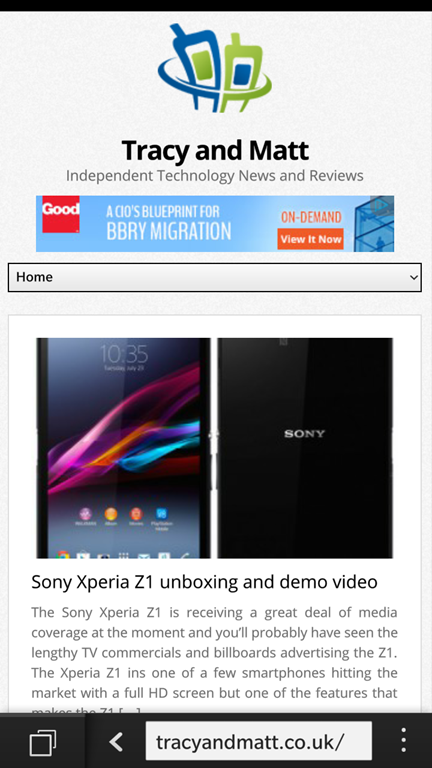
Task: Click the AdChoices triangle icon on banner
Action: (x=382, y=206)
